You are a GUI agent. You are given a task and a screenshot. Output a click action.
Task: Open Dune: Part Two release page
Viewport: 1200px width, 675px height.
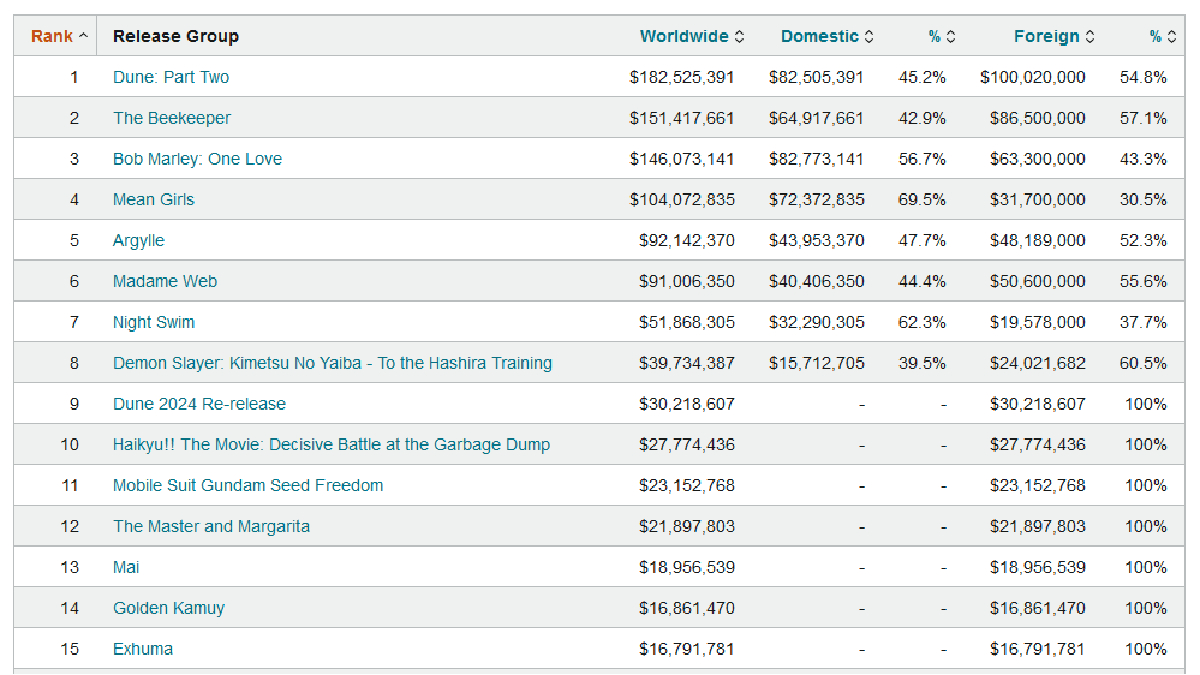point(170,76)
